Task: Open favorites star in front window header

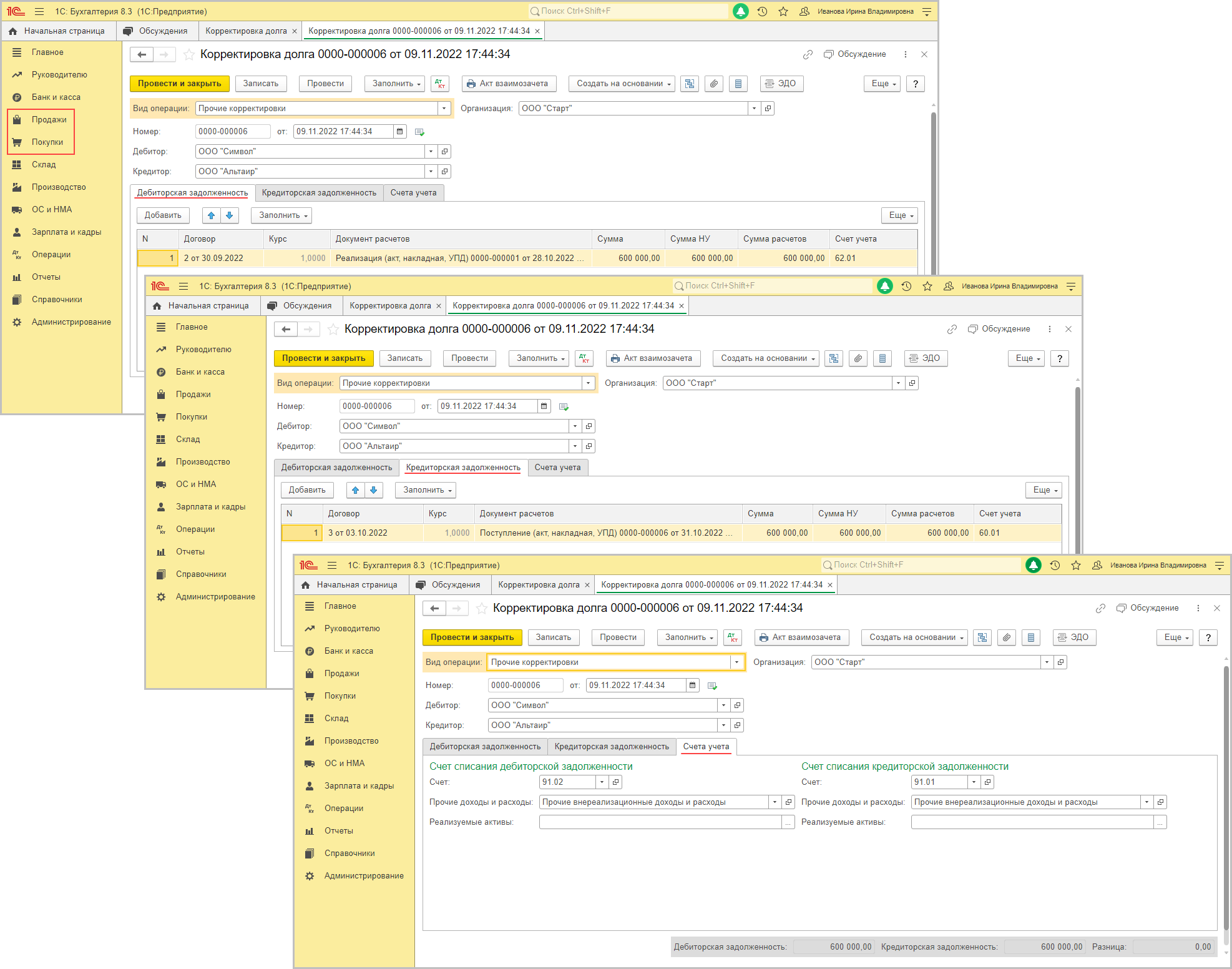Action: coord(1076,565)
